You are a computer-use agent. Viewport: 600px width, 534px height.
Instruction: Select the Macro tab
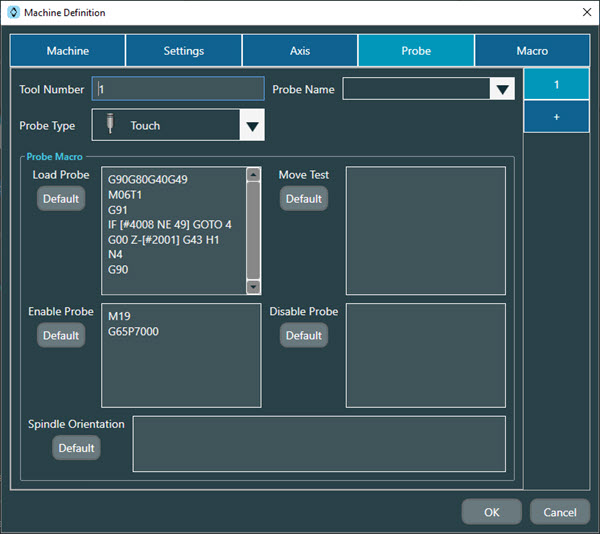pyautogui.click(x=532, y=51)
